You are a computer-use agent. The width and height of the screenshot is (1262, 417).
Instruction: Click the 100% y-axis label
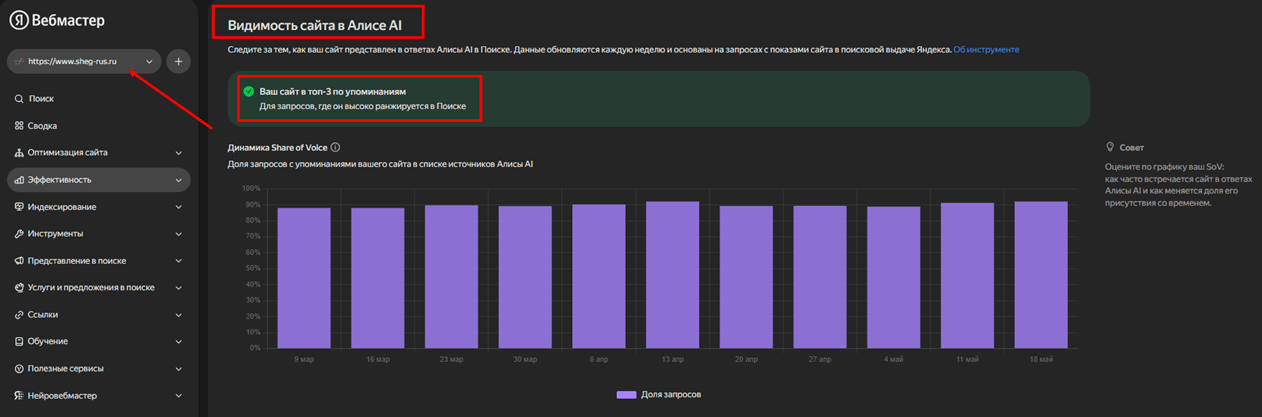pos(250,188)
